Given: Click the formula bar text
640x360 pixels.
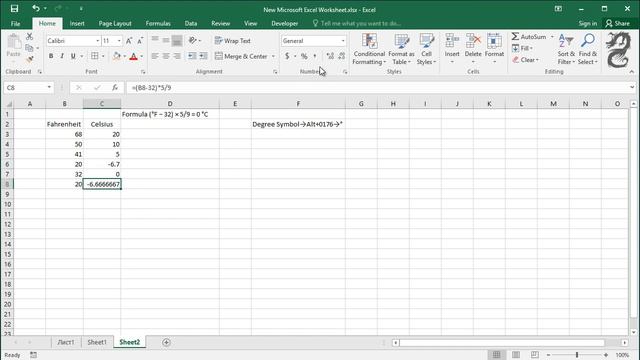Looking at the screenshot, I should pyautogui.click(x=151, y=87).
